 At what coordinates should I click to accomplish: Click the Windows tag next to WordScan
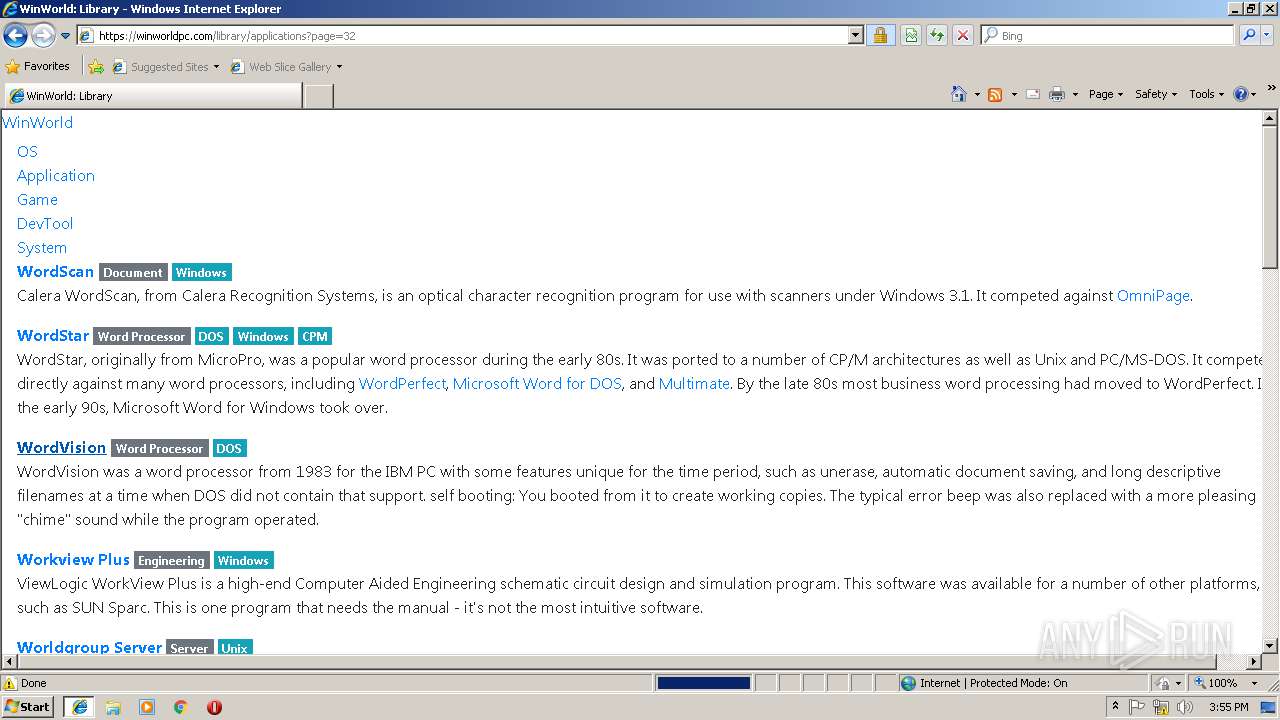(201, 273)
